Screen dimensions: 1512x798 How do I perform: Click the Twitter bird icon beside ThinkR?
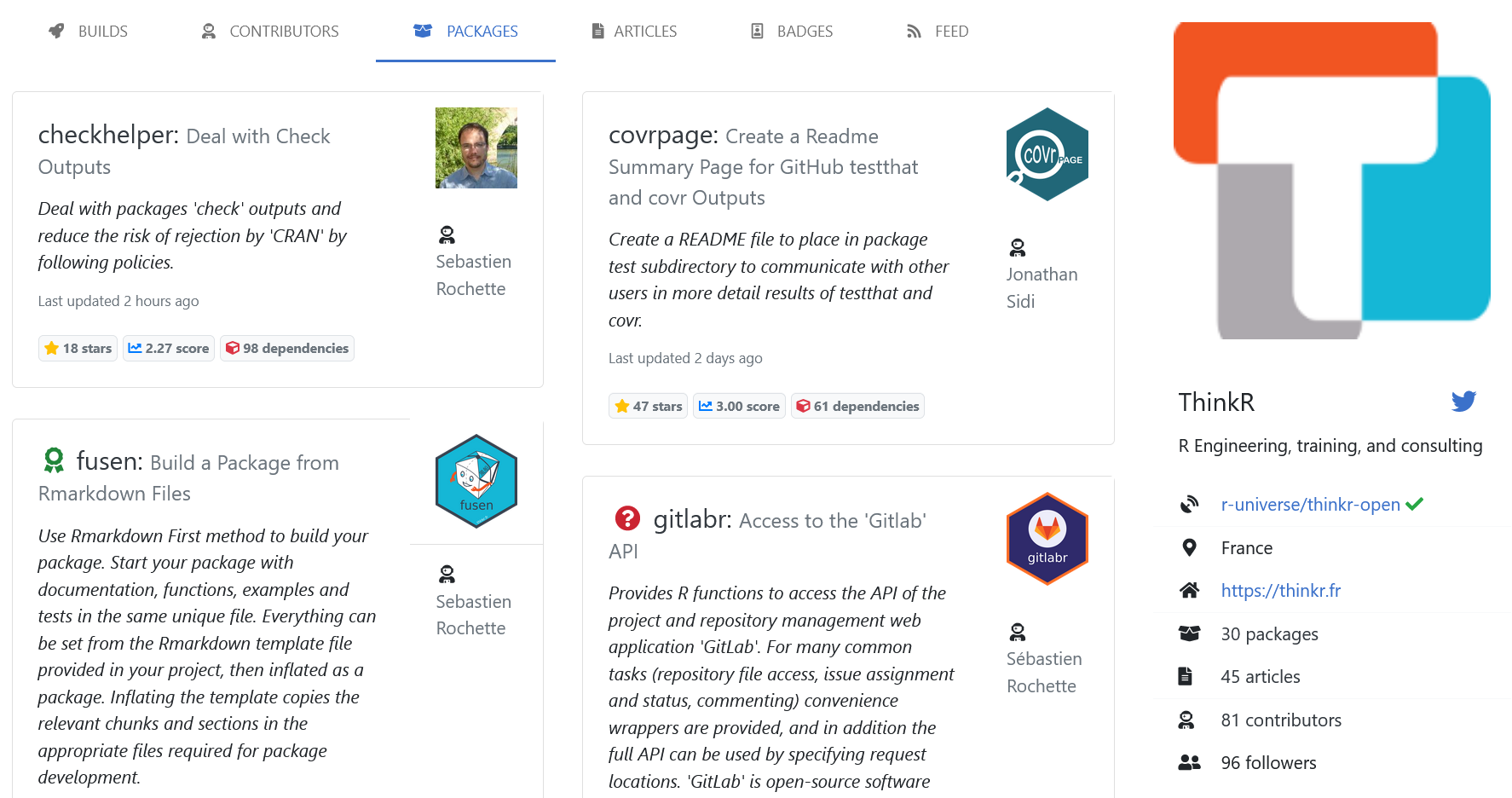click(1463, 401)
